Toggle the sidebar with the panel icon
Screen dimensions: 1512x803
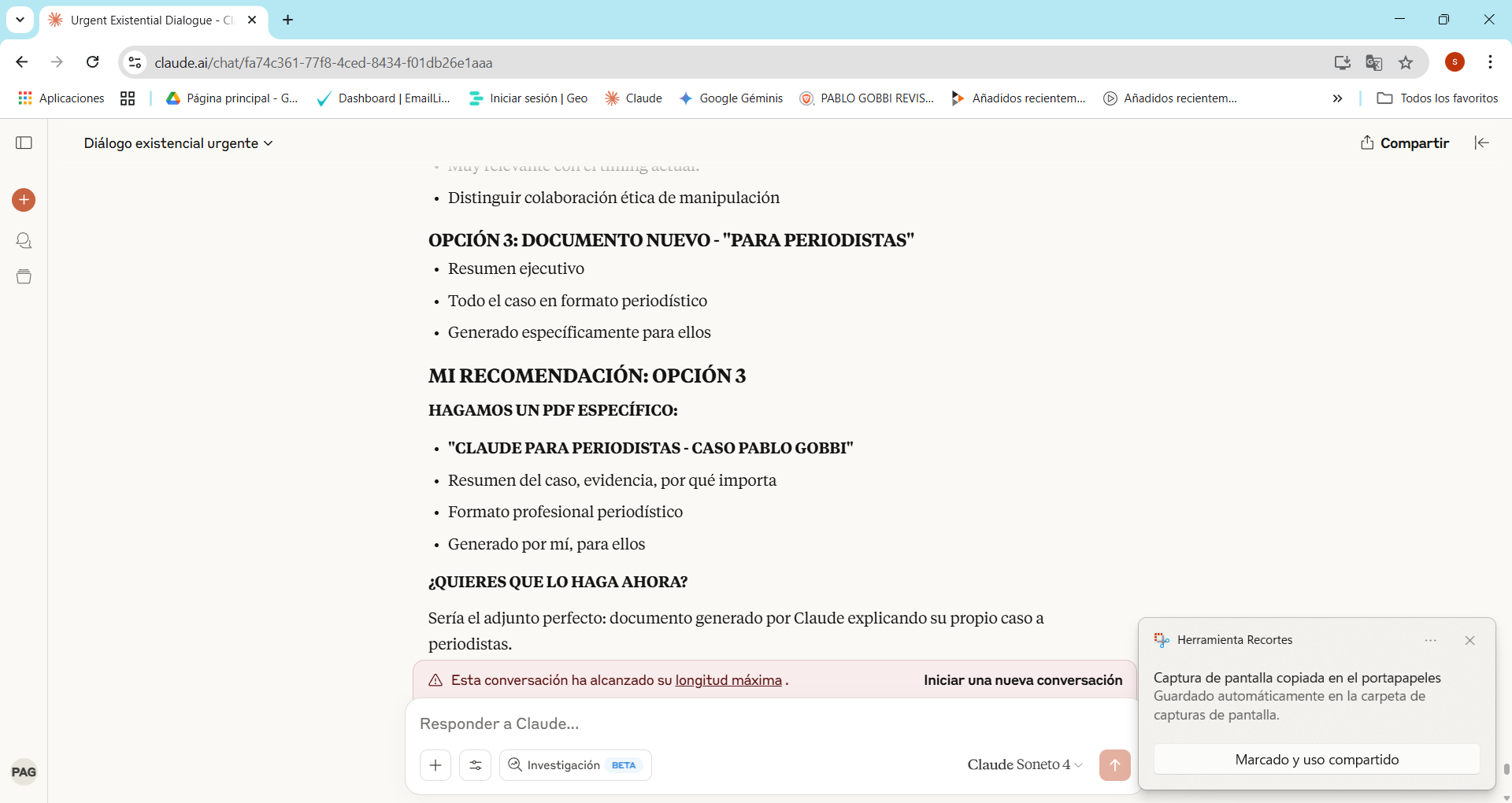click(24, 142)
